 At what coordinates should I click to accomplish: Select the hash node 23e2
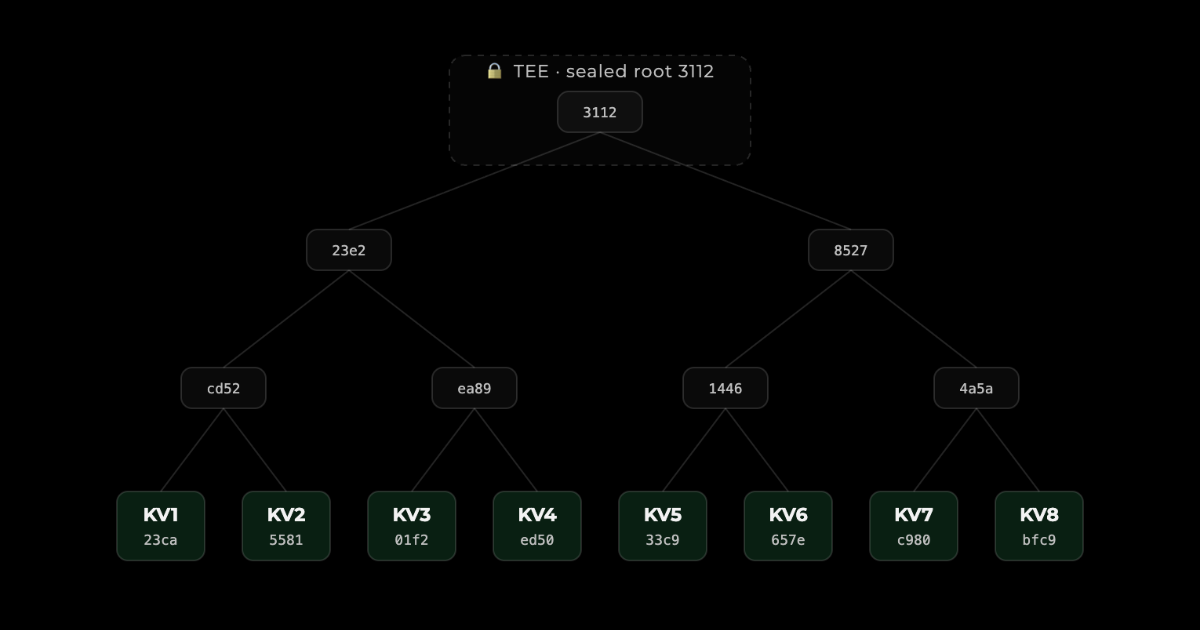(349, 250)
